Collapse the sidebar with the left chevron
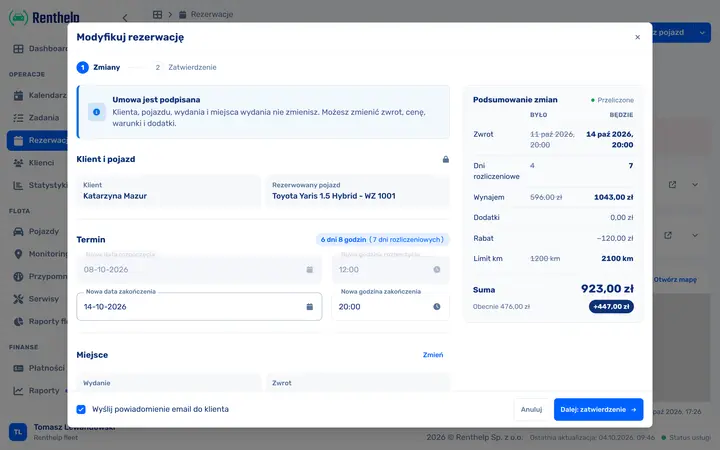Screen dimensions: 720x450 pos(125,18)
